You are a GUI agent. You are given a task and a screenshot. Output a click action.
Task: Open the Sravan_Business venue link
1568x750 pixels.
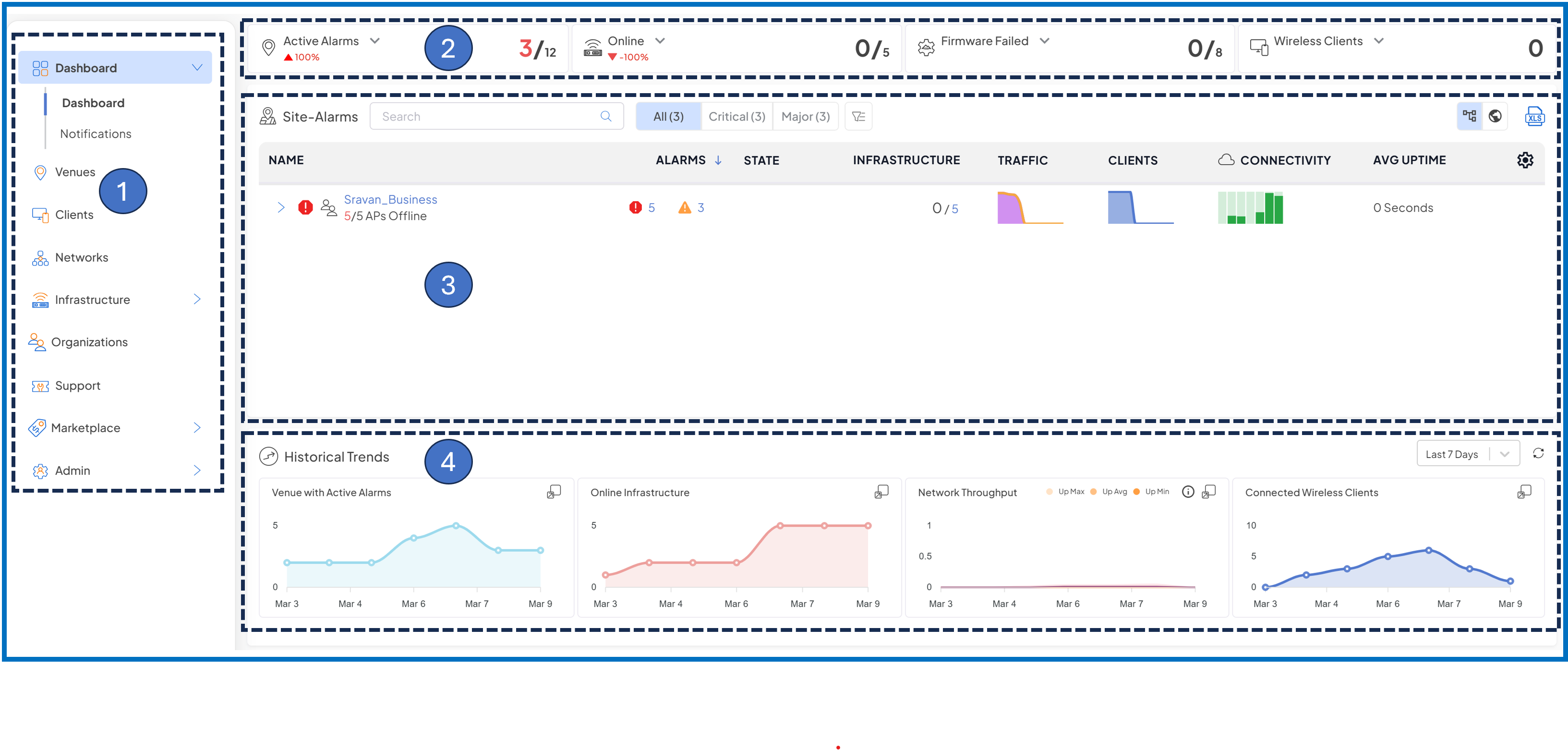coord(390,200)
